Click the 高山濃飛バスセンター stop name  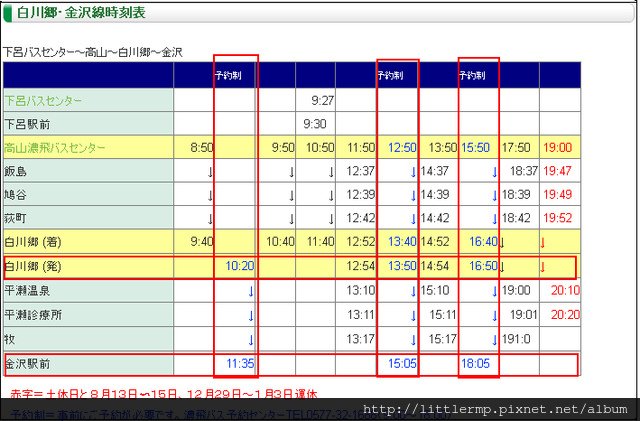[55, 147]
